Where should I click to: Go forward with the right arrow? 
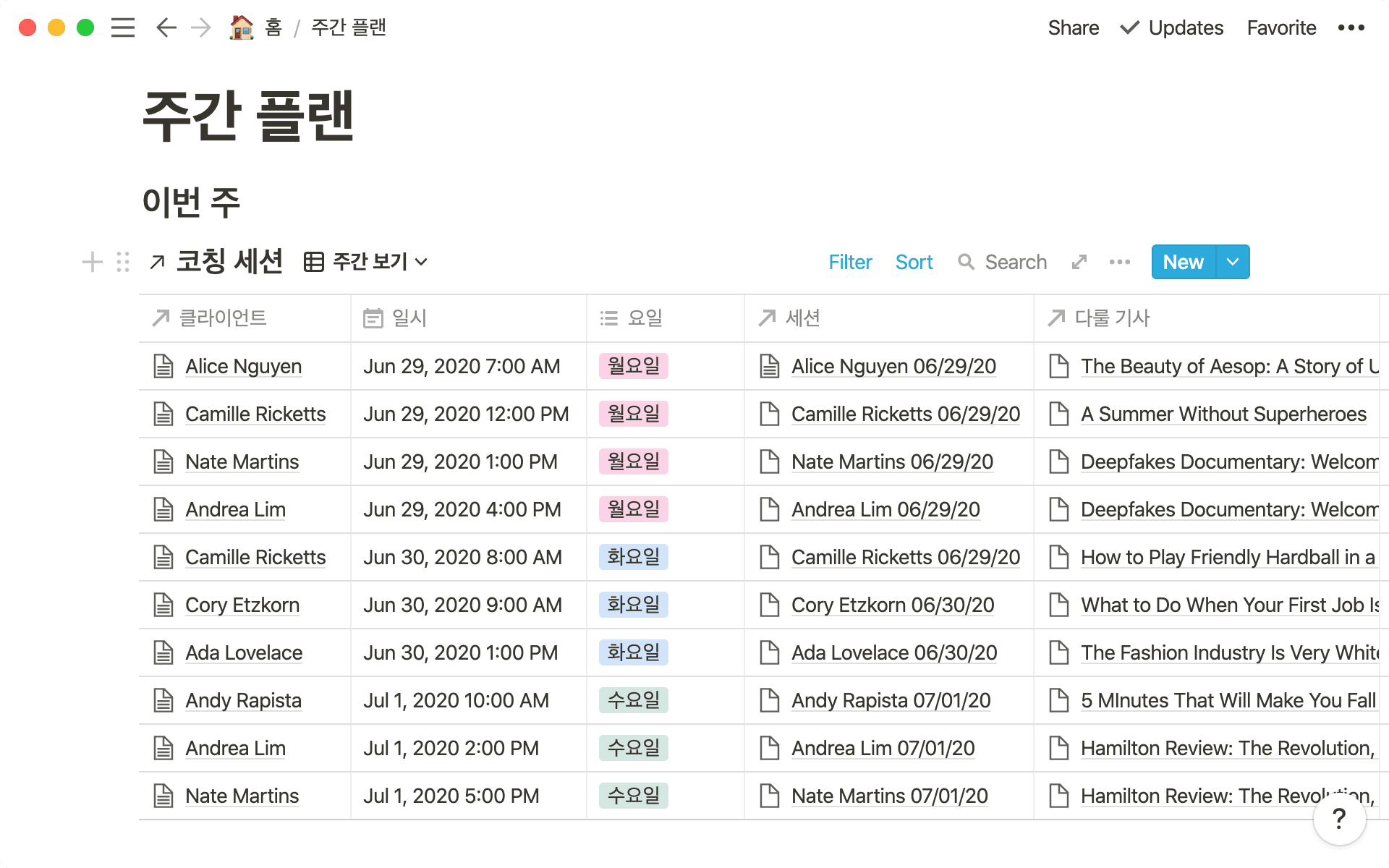click(200, 27)
